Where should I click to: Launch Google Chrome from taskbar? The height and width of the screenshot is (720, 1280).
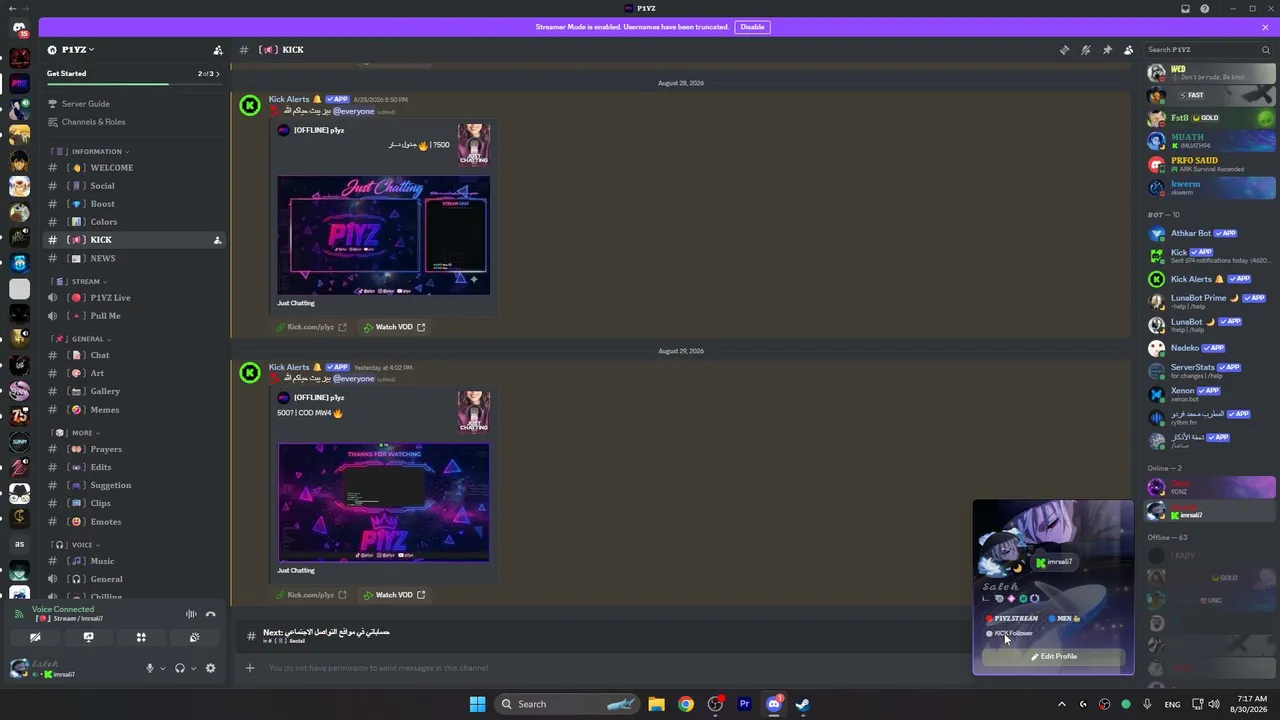point(686,704)
